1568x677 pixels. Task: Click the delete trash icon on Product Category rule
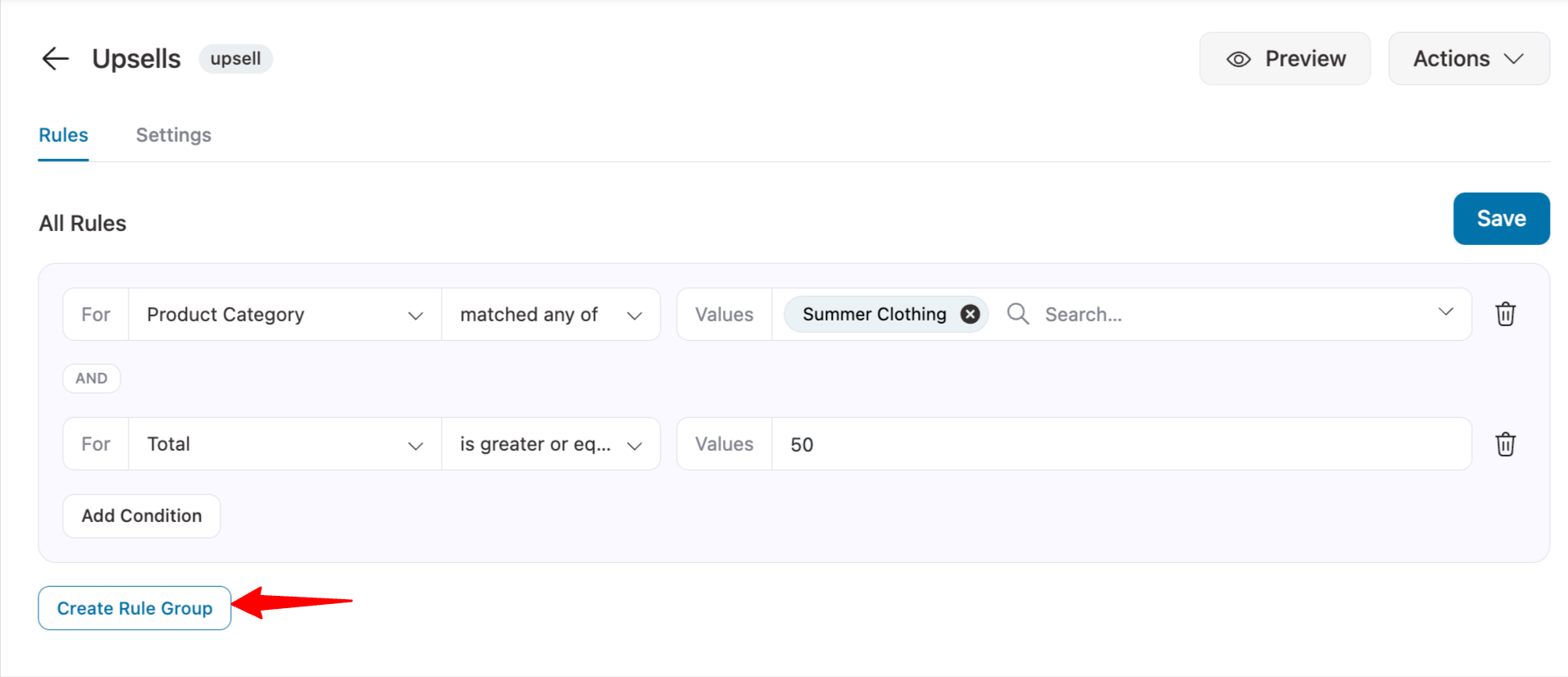pyautogui.click(x=1505, y=314)
